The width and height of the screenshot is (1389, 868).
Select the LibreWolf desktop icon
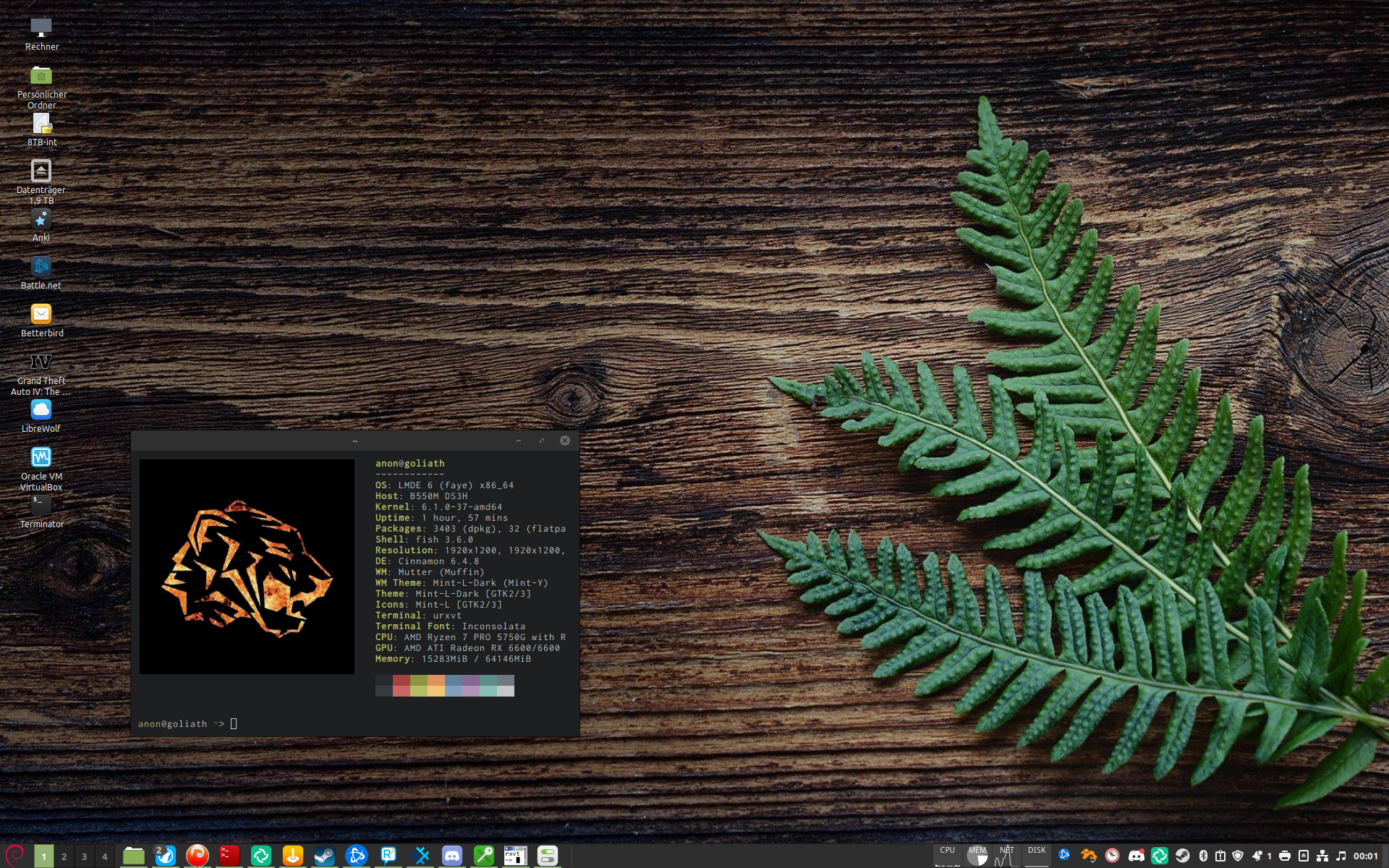click(41, 417)
